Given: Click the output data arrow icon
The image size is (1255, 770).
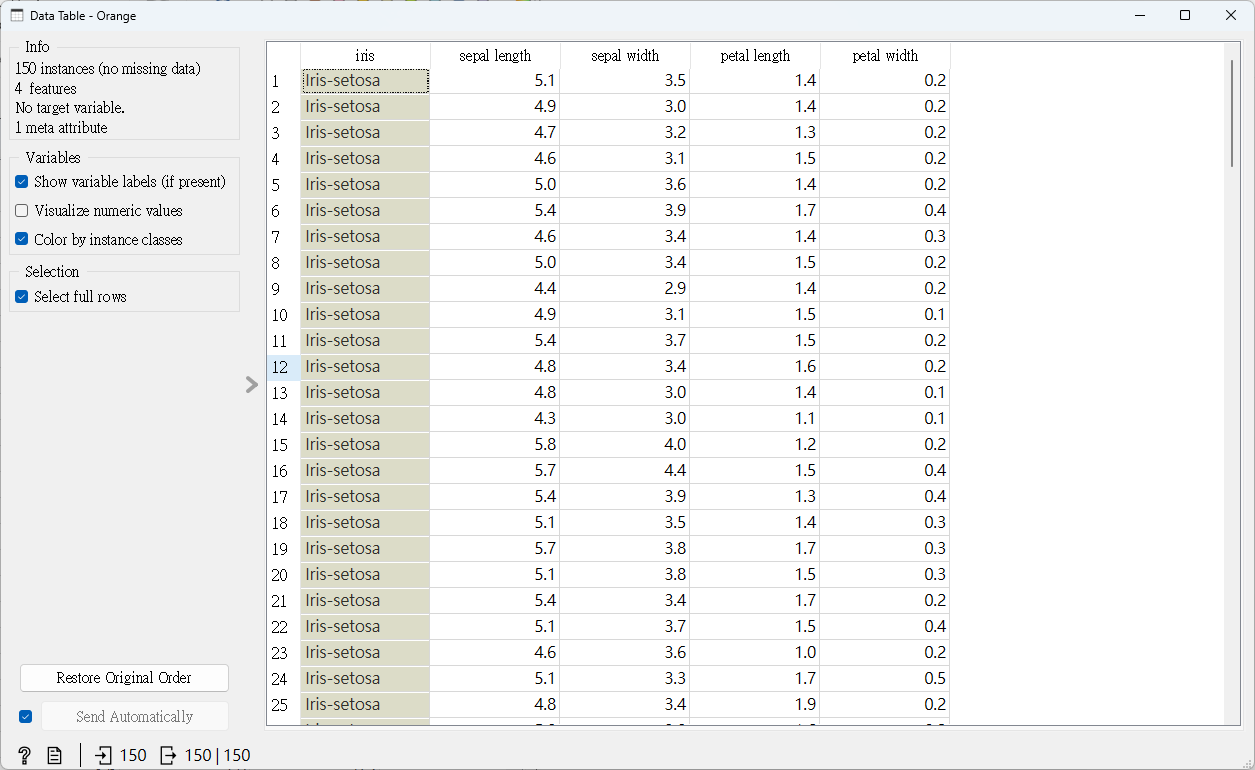Looking at the screenshot, I should pyautogui.click(x=167, y=755).
